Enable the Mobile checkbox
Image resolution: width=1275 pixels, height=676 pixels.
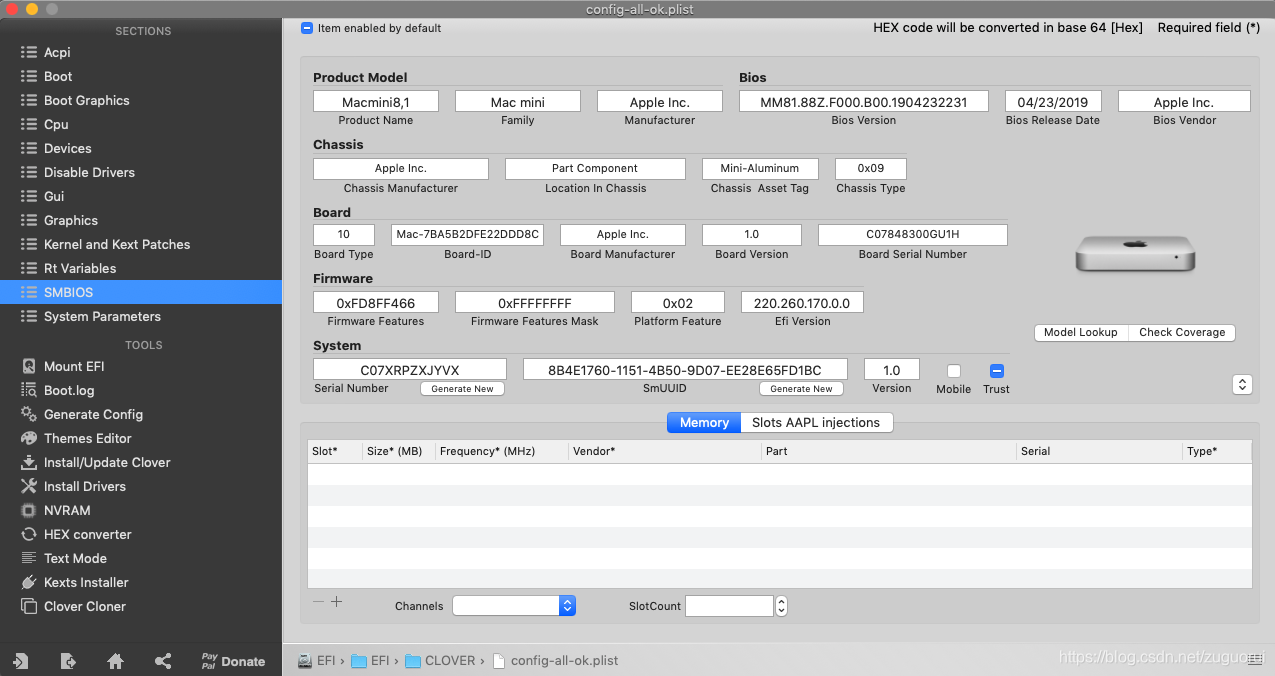coord(954,371)
